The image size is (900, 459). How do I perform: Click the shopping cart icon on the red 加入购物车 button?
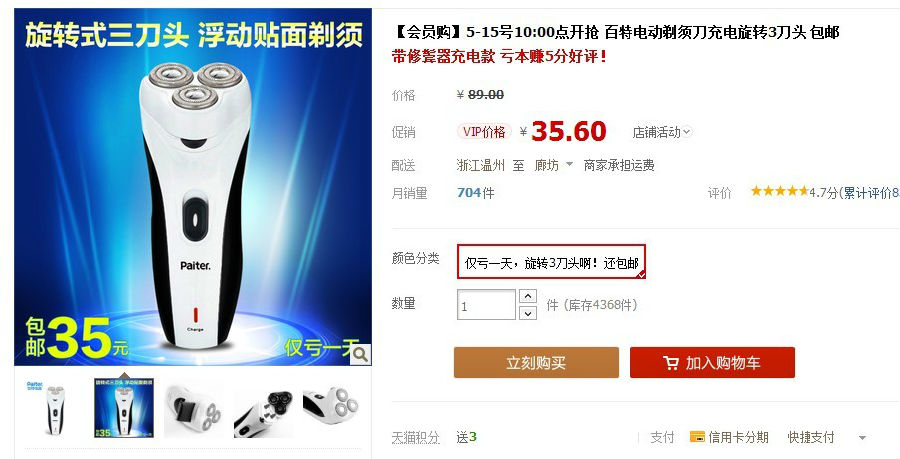tap(670, 363)
